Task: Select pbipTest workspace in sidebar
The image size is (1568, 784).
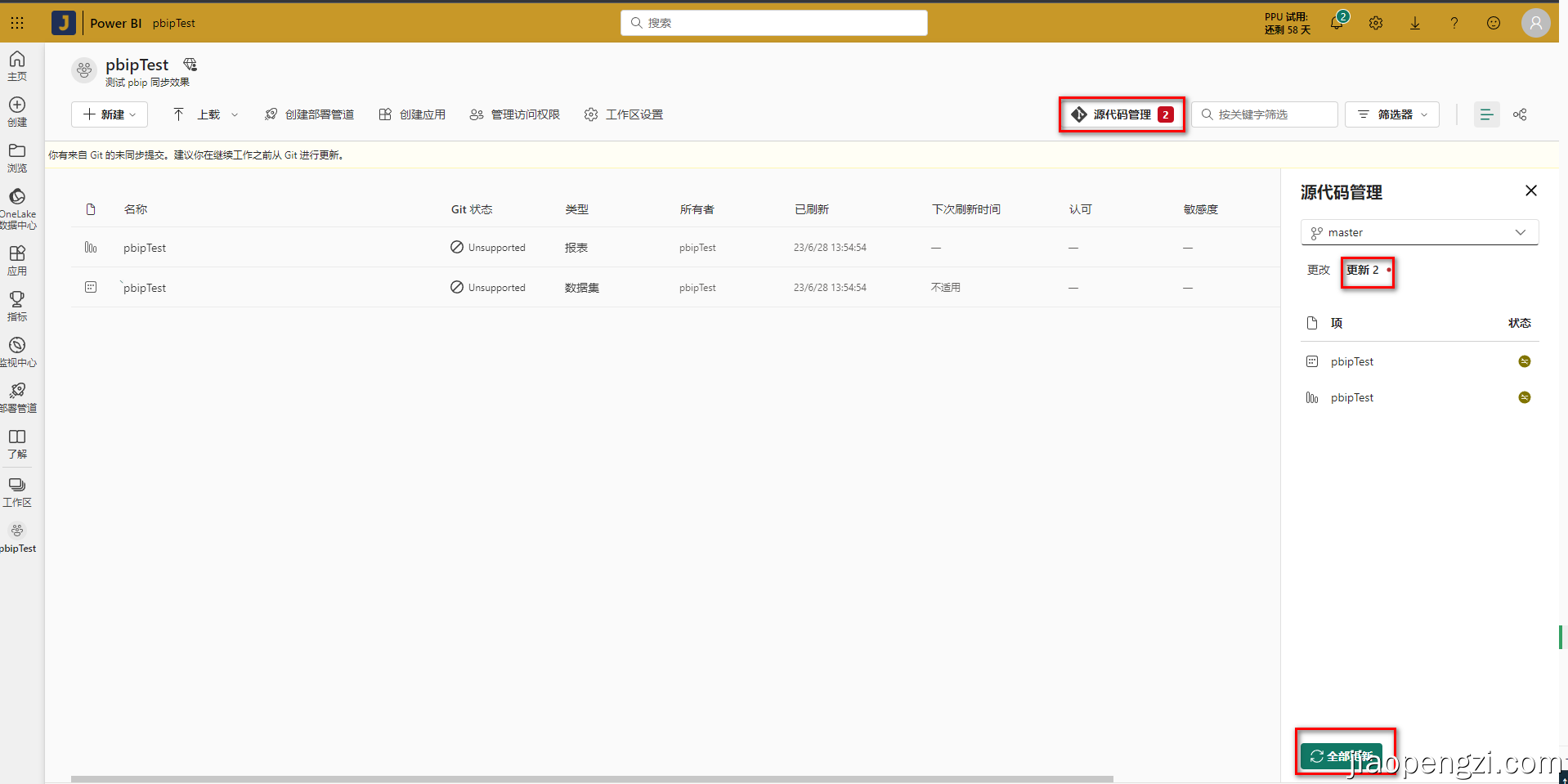Action: (17, 538)
